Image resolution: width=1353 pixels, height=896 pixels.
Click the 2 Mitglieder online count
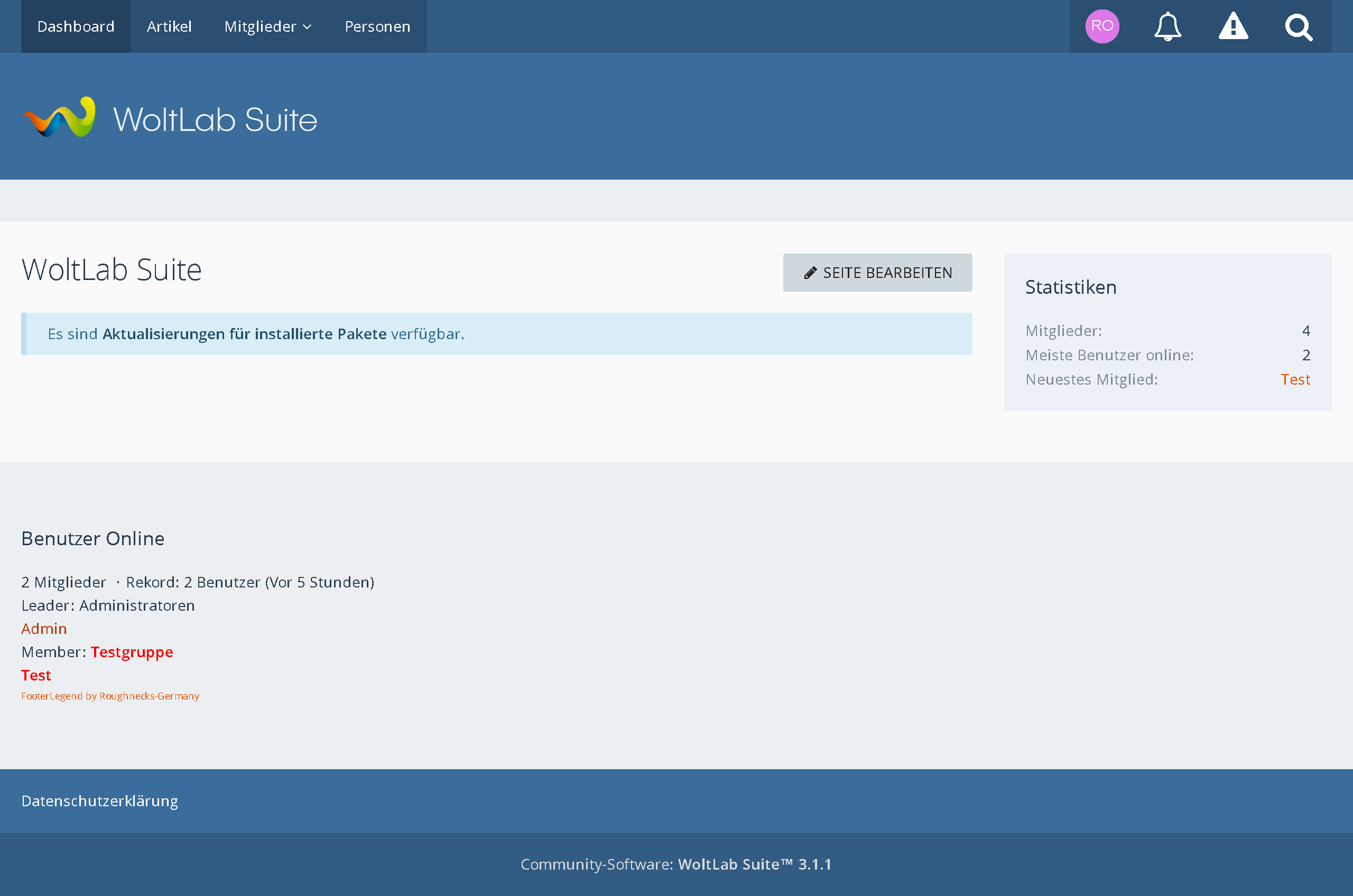[63, 582]
